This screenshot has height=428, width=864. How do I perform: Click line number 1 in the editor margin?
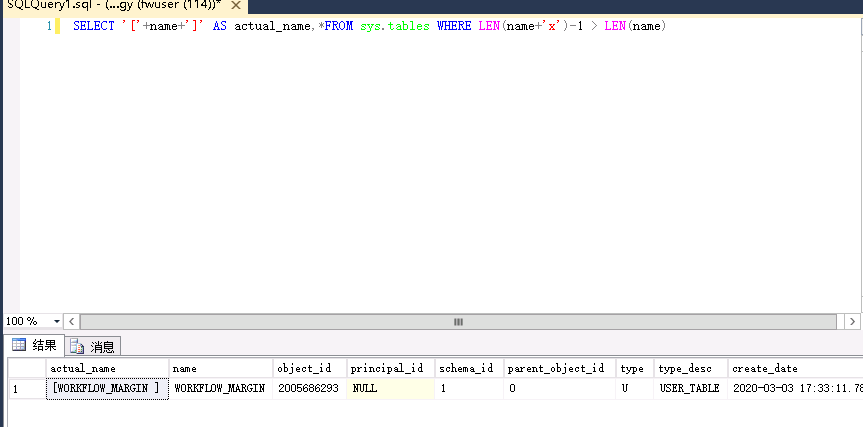pyautogui.click(x=50, y=26)
